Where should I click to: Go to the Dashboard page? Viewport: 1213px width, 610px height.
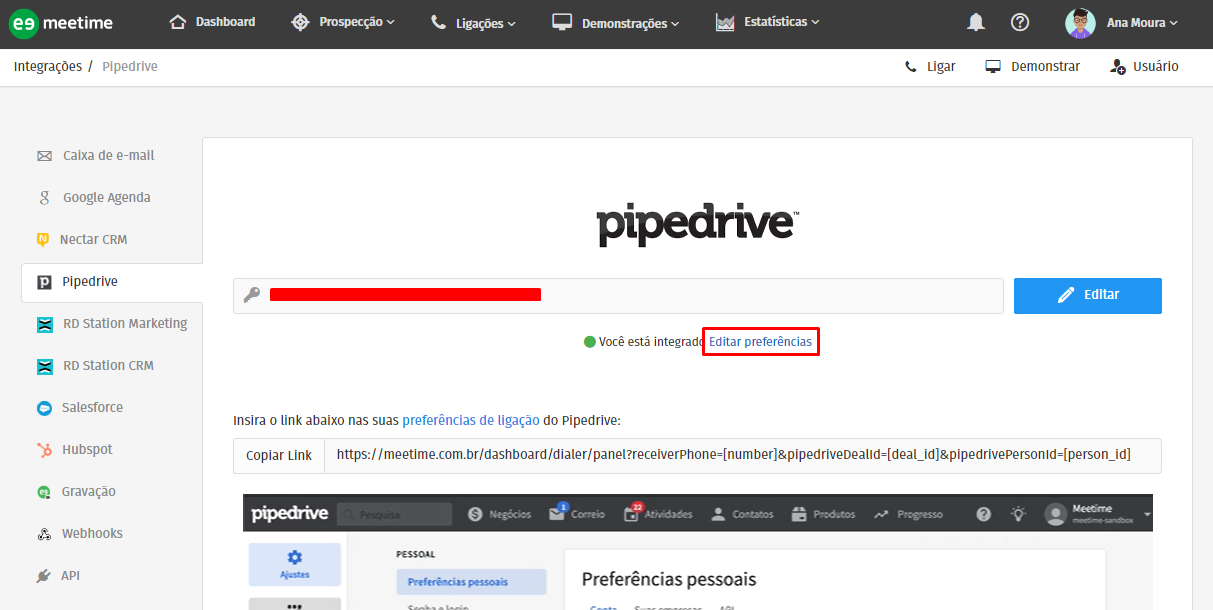pyautogui.click(x=212, y=22)
